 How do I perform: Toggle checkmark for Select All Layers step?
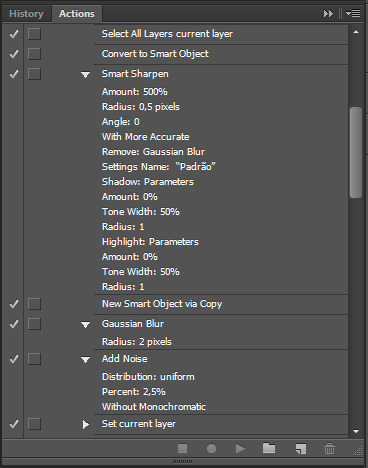pos(14,34)
